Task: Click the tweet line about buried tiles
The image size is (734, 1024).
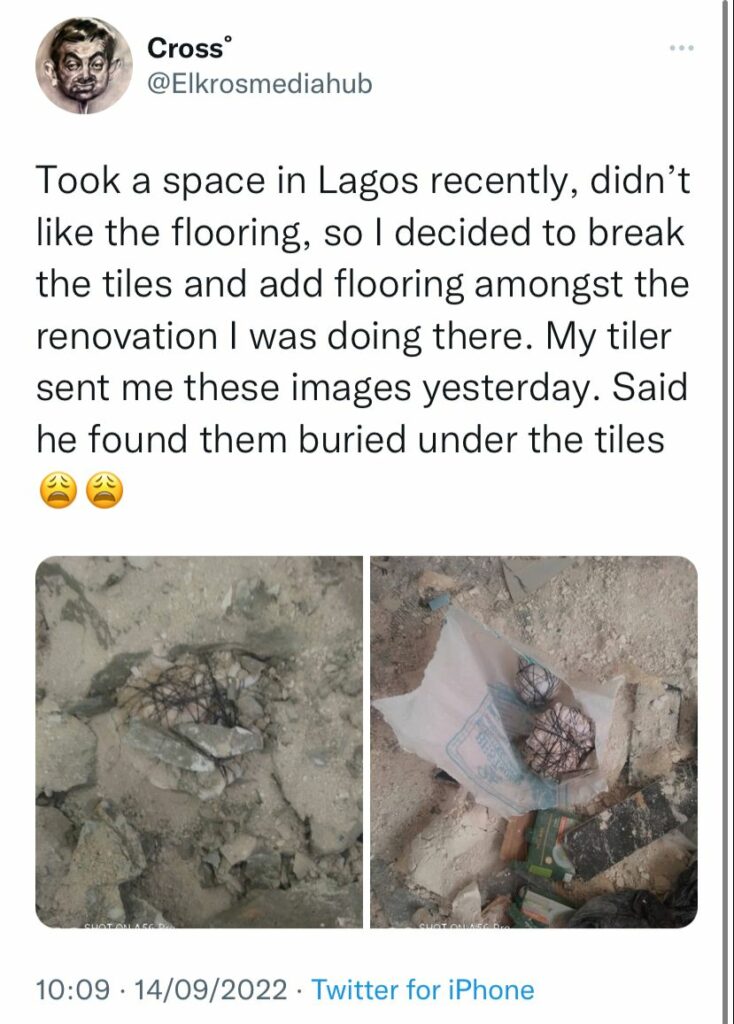Action: pyautogui.click(x=350, y=439)
